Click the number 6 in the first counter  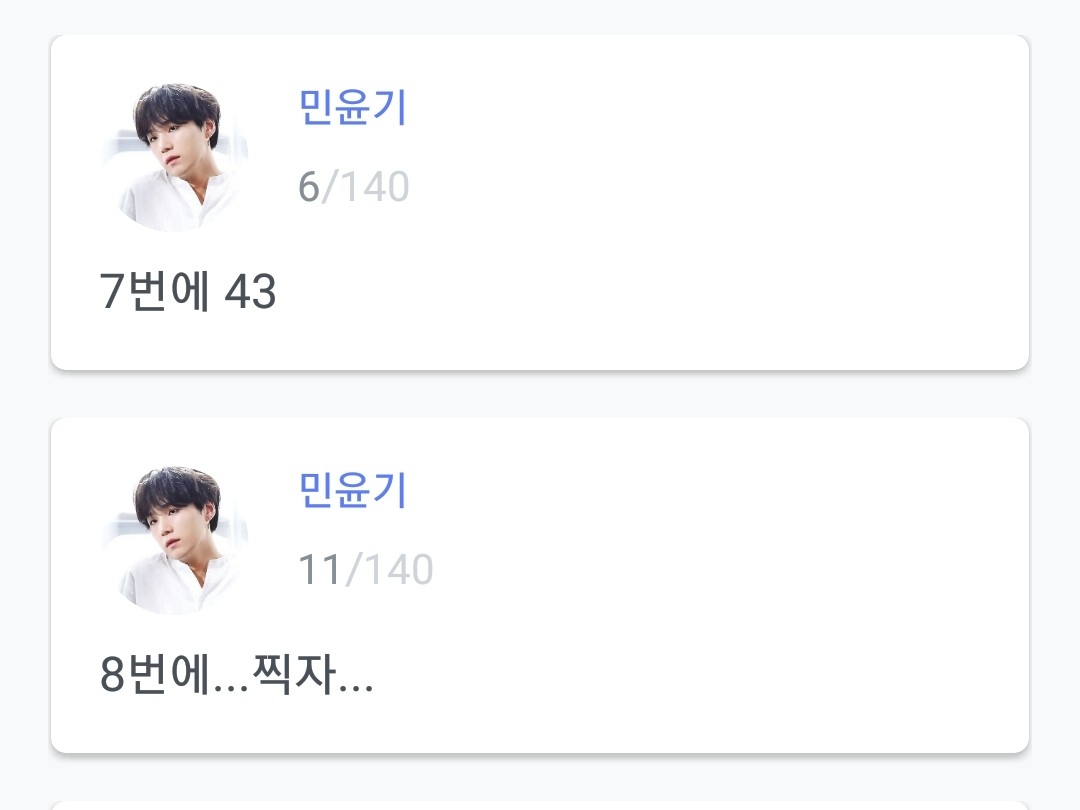click(308, 187)
